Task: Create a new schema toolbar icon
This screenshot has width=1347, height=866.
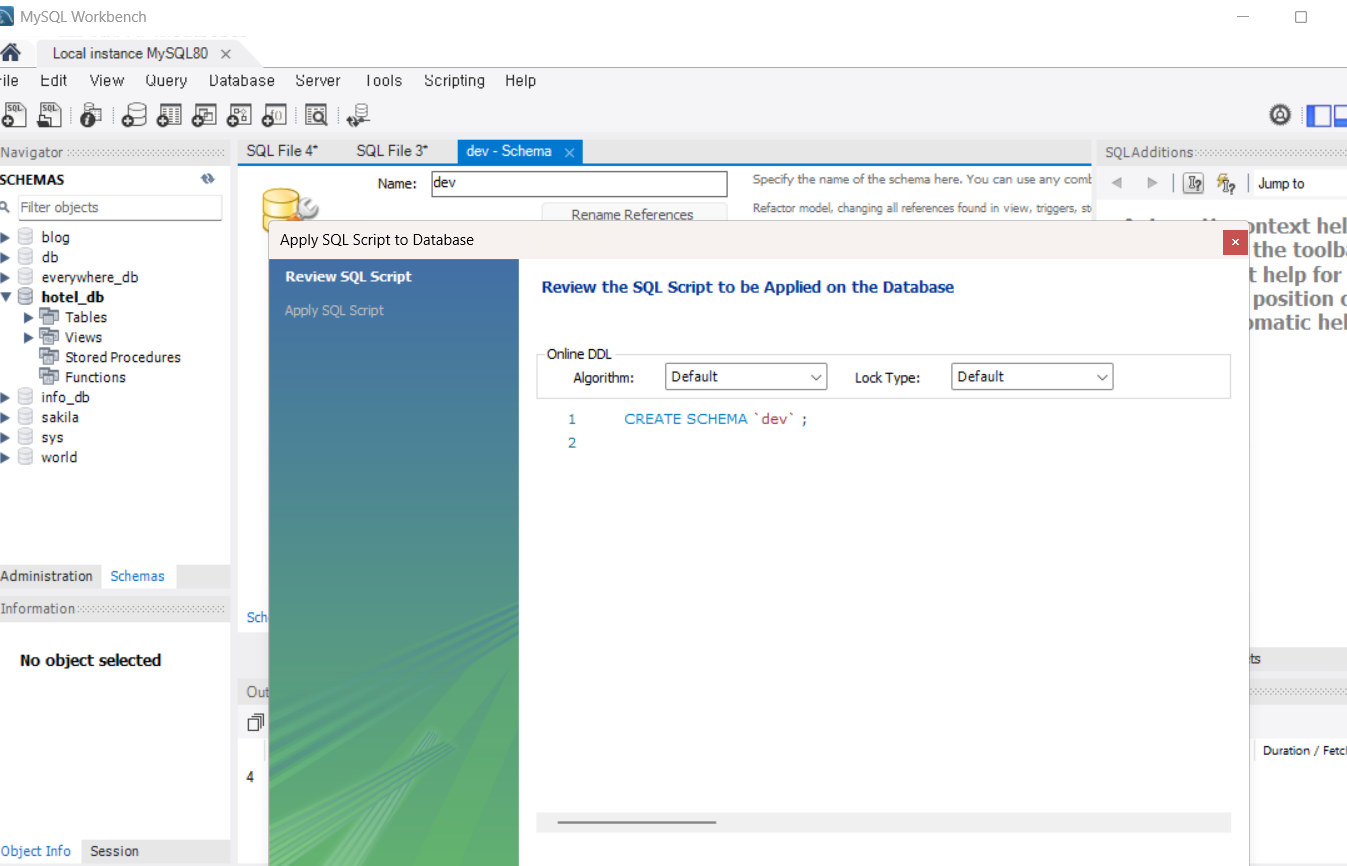Action: tap(134, 115)
